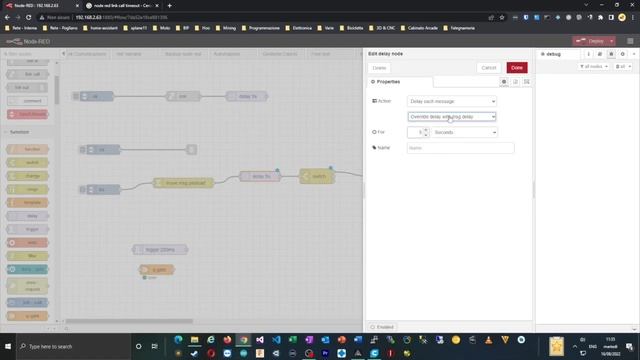Select the 'rpi - gpio in' palette node

(28, 269)
